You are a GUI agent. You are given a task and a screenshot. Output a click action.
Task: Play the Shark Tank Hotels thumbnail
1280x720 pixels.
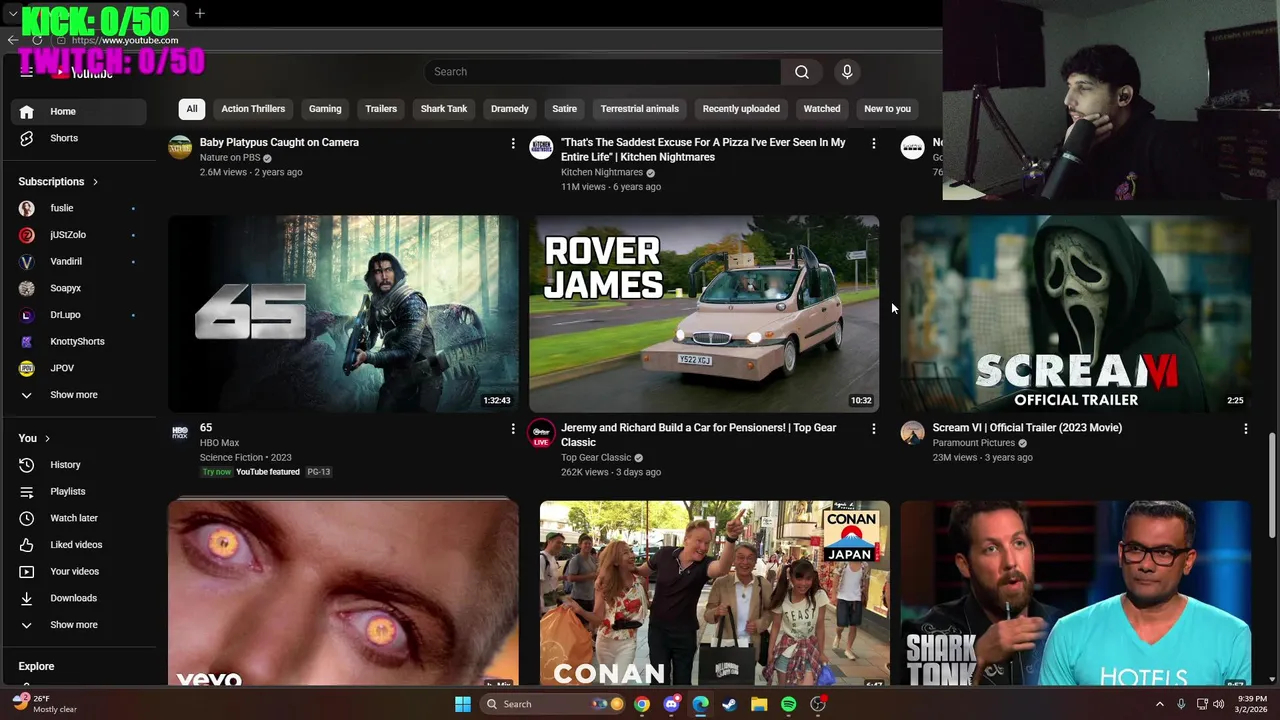pyautogui.click(x=1075, y=593)
